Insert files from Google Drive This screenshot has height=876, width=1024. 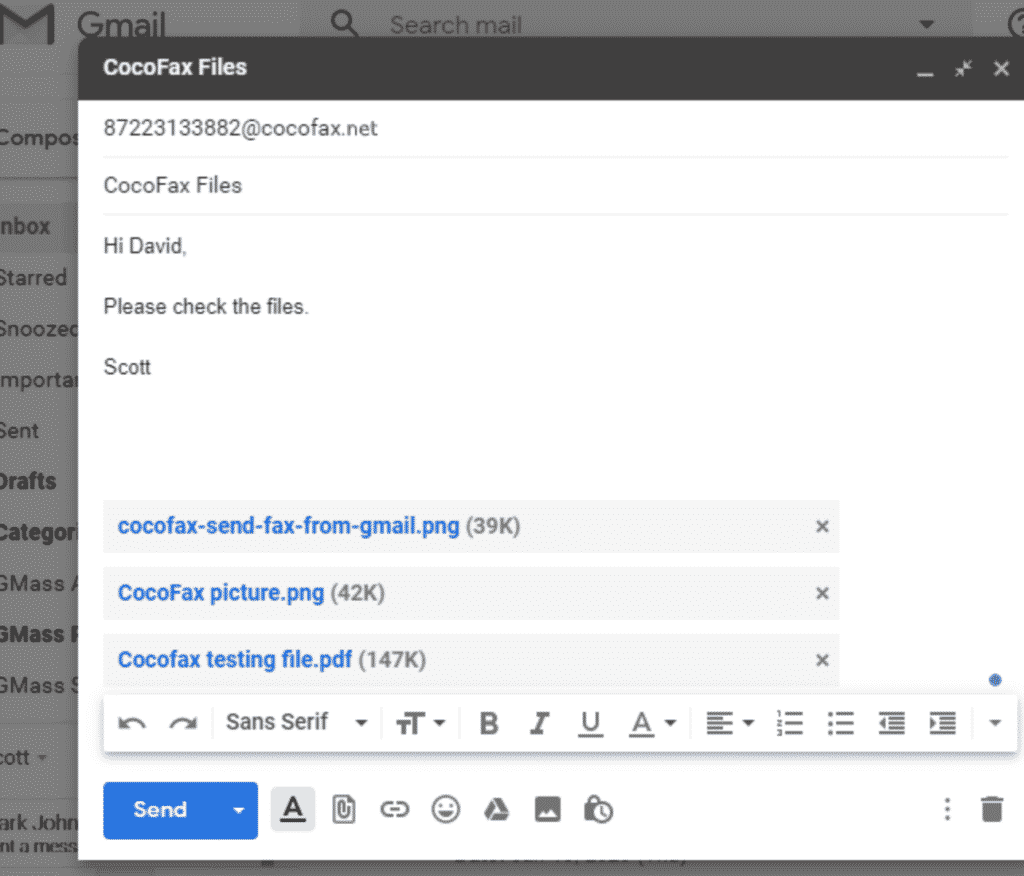coord(497,810)
